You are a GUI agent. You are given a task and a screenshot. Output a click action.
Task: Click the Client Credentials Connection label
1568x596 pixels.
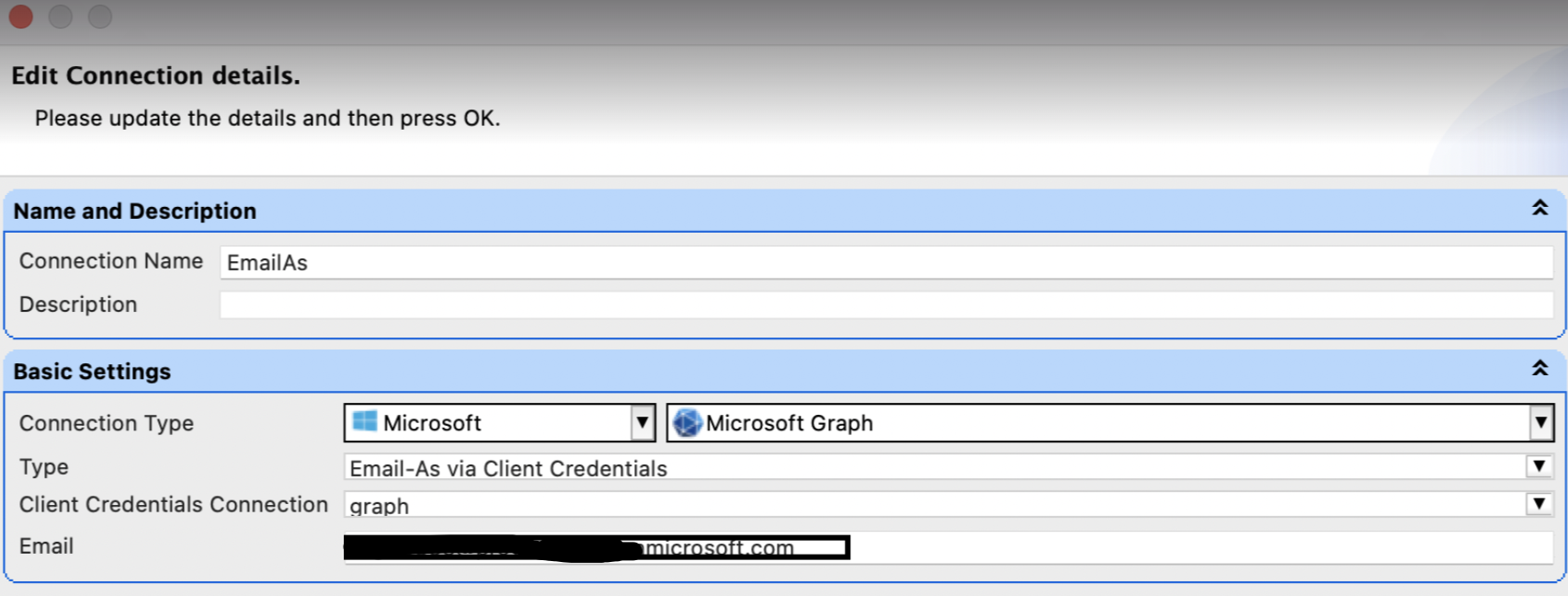(x=174, y=504)
